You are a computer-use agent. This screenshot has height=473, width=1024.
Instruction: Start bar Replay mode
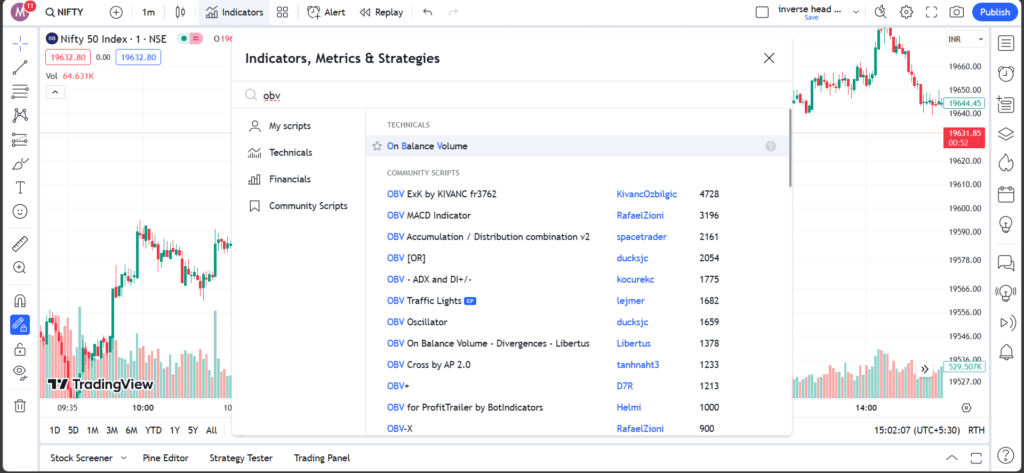click(x=381, y=12)
